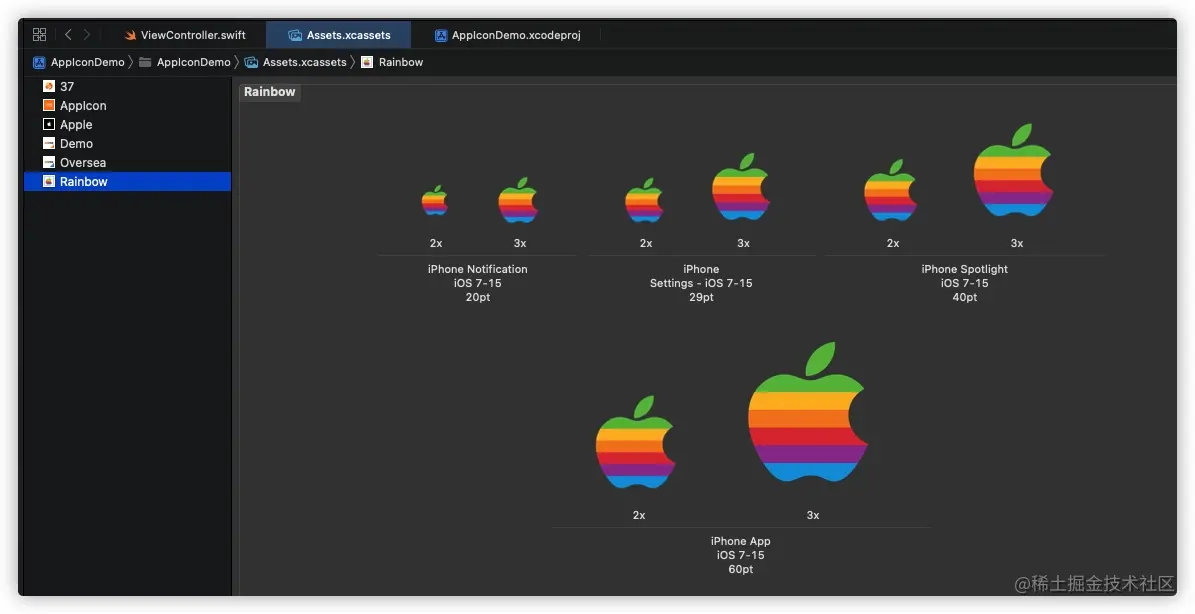Viewport: 1195px width, 614px height.
Task: Select the iPhone Settings 3x icon slot
Action: 742,187
